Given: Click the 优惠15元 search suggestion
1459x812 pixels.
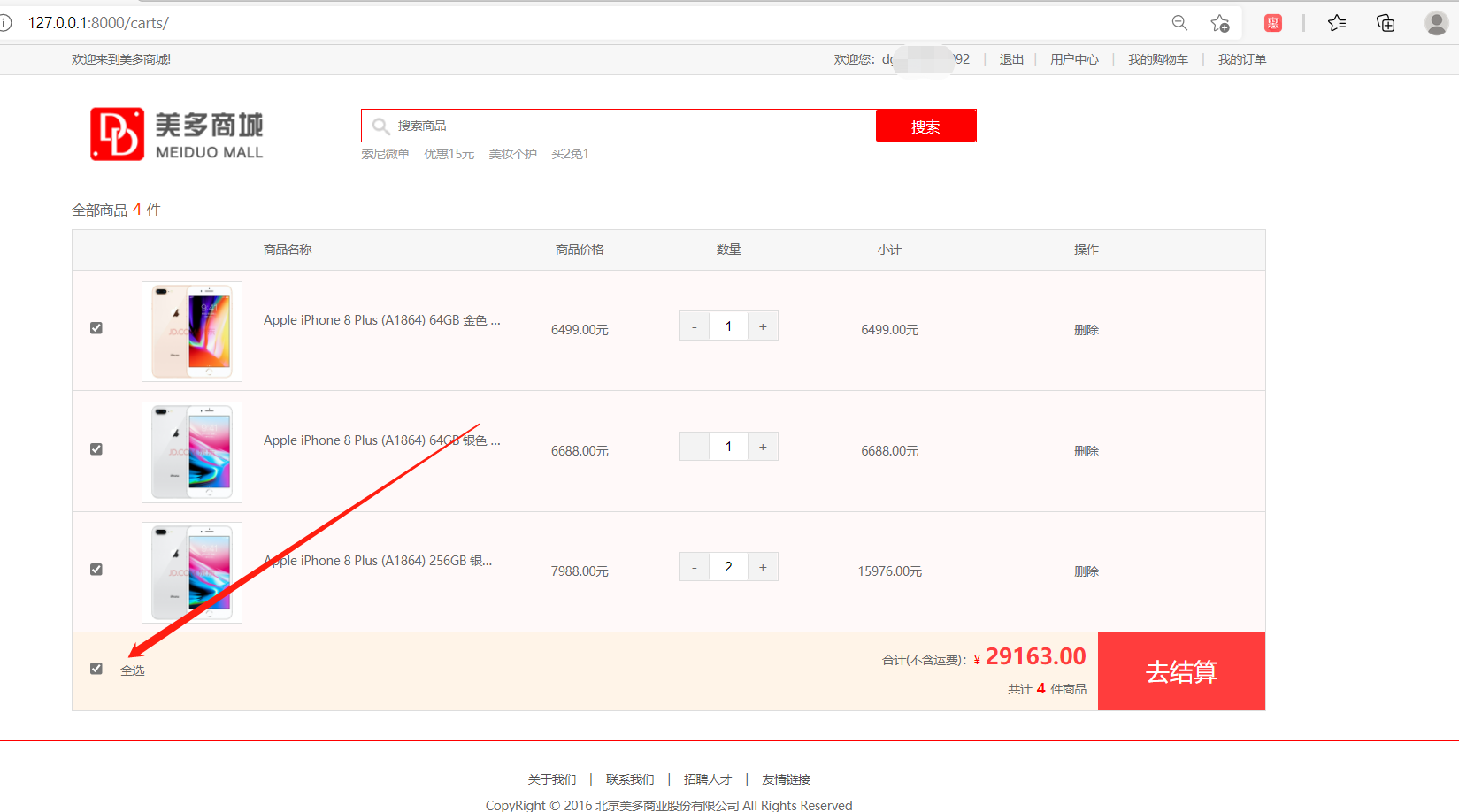Looking at the screenshot, I should [x=449, y=154].
